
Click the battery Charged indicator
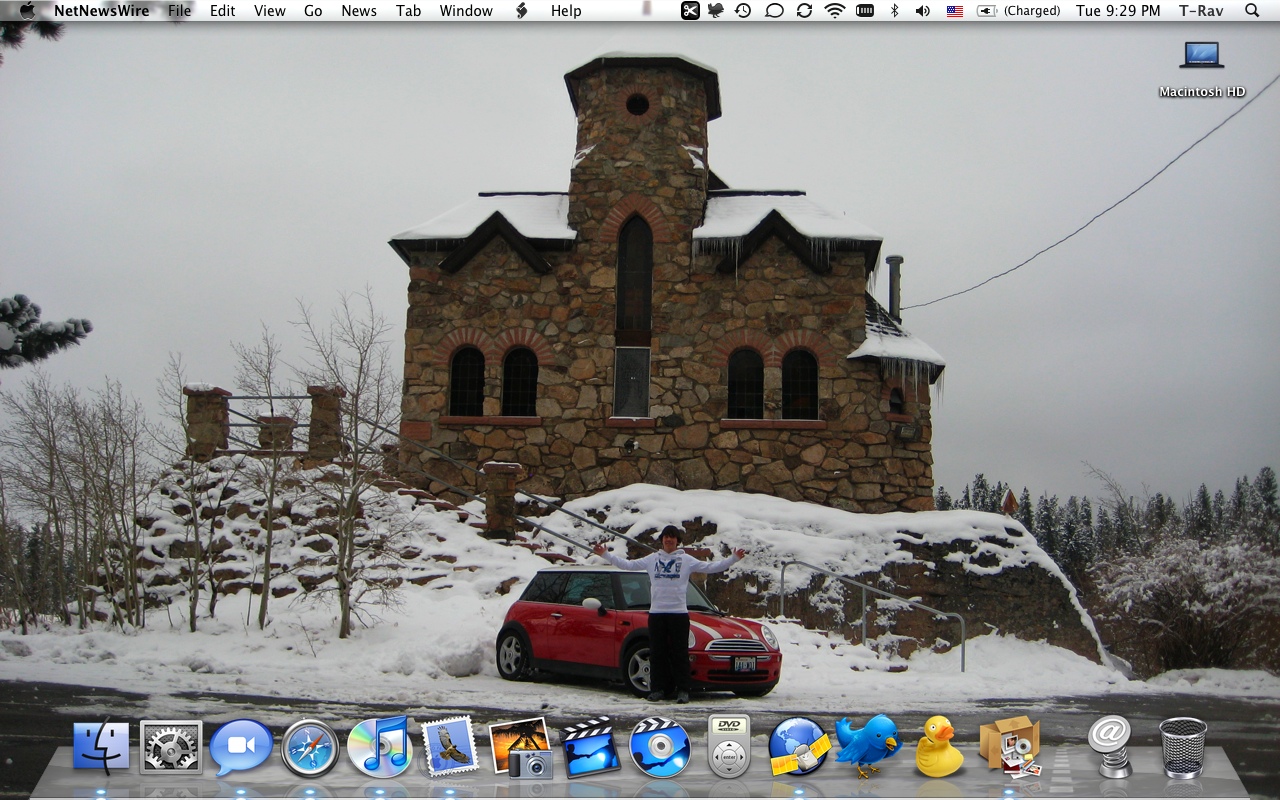pos(1018,11)
